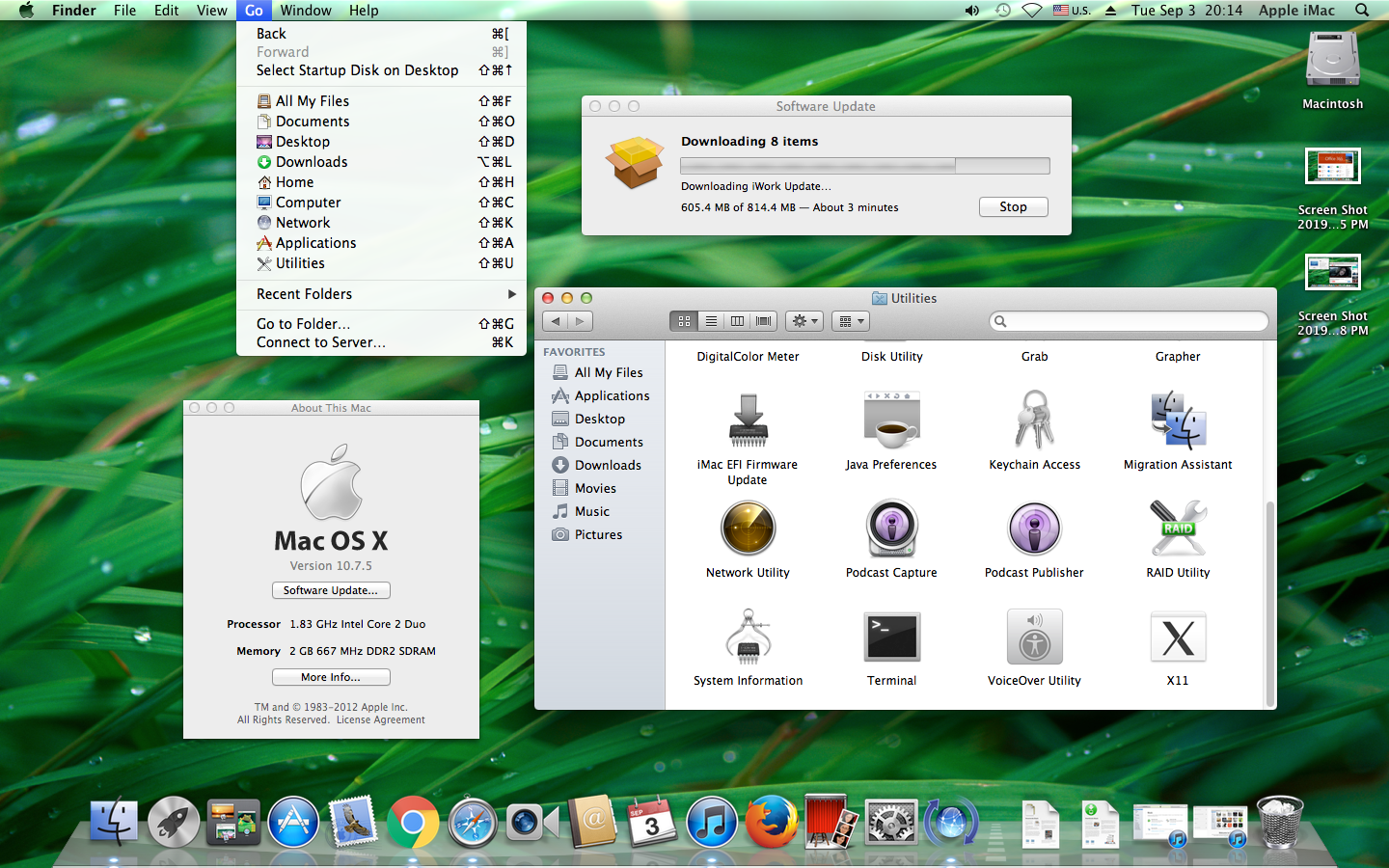
Task: Click the Software Update download progress bar
Action: tap(864, 166)
